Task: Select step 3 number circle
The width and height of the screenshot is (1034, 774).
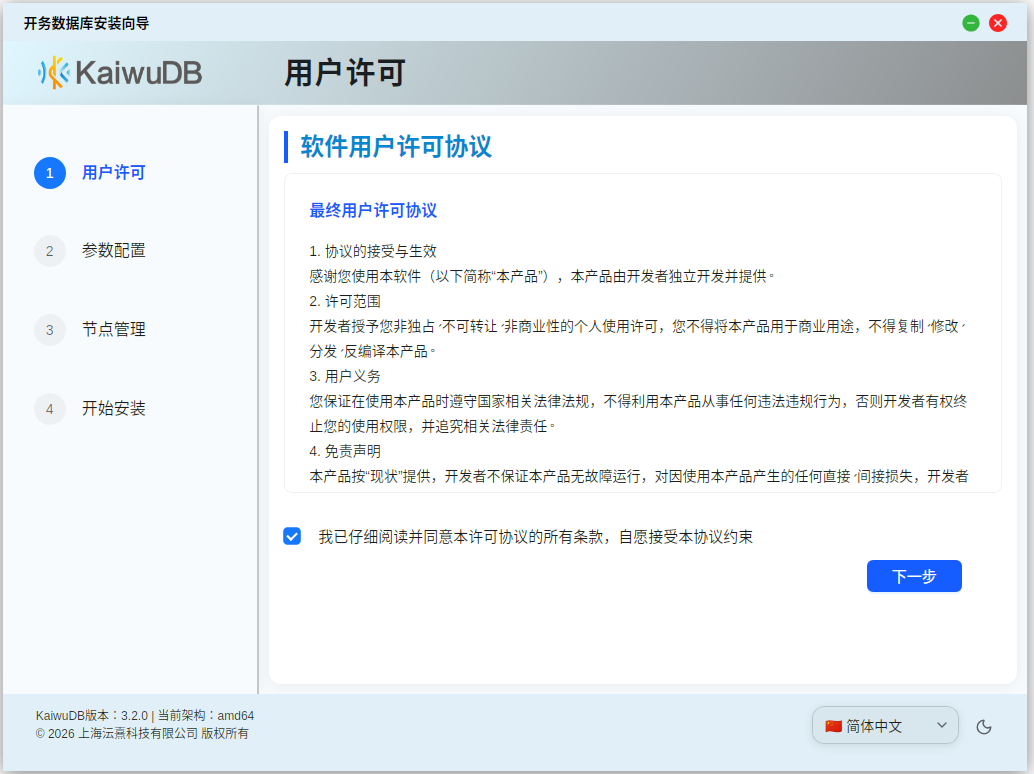Action: click(x=49, y=330)
